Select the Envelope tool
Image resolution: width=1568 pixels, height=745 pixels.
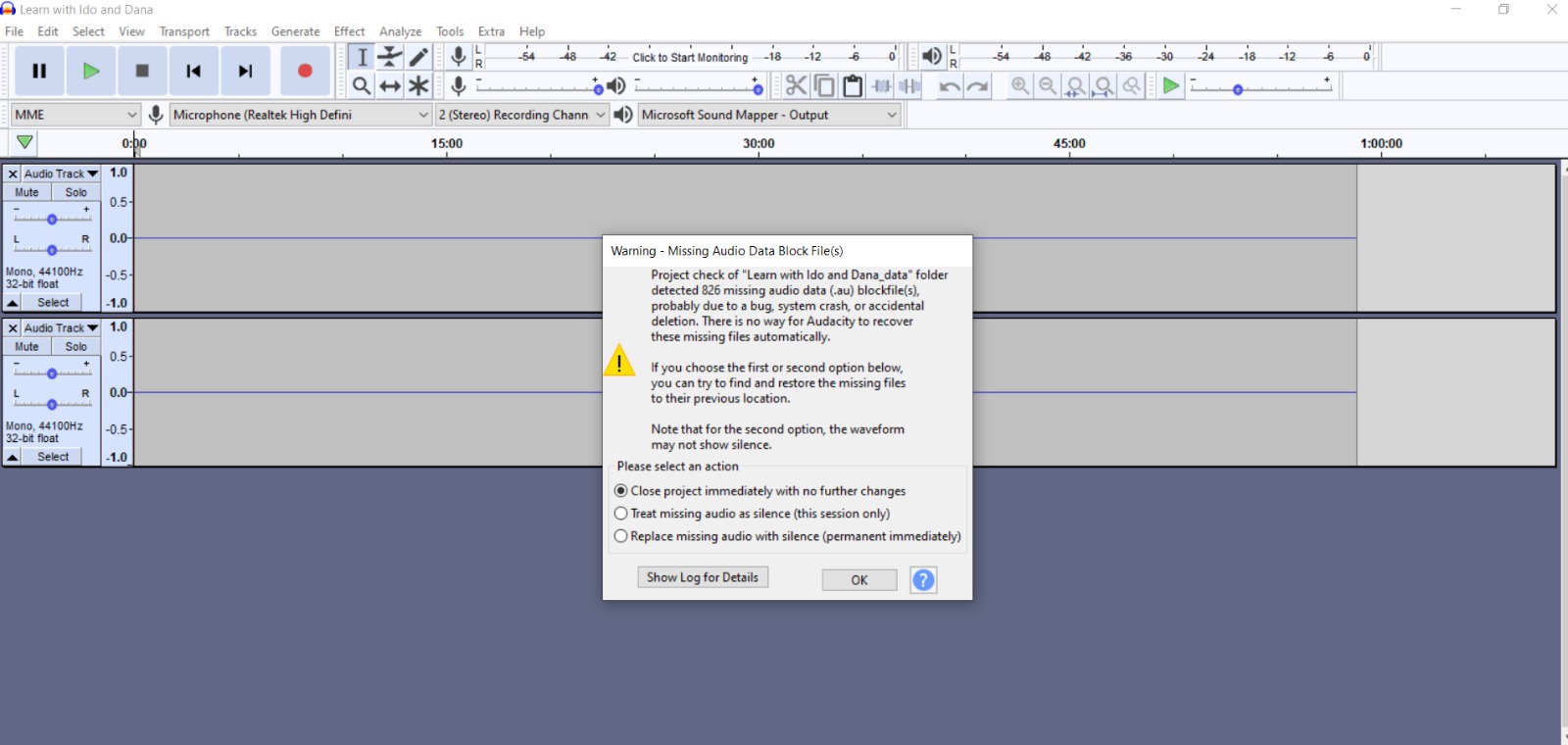[390, 57]
